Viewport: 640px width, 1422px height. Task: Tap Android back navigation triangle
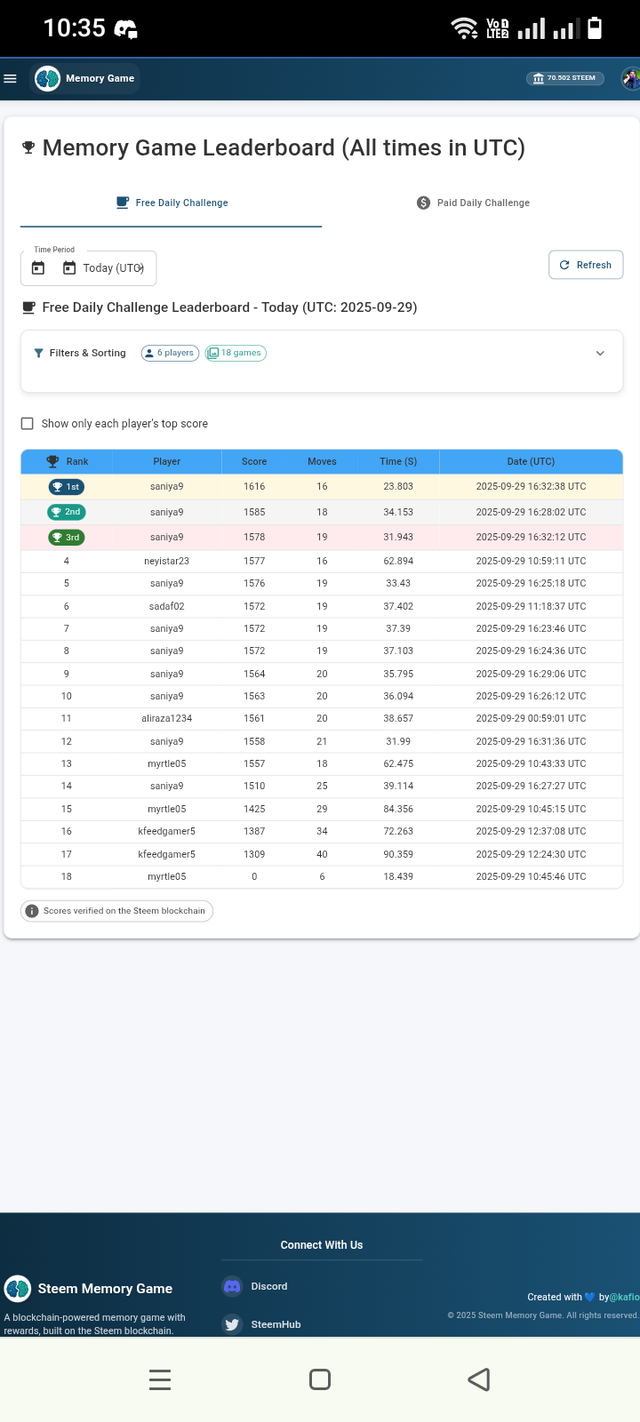click(478, 1380)
